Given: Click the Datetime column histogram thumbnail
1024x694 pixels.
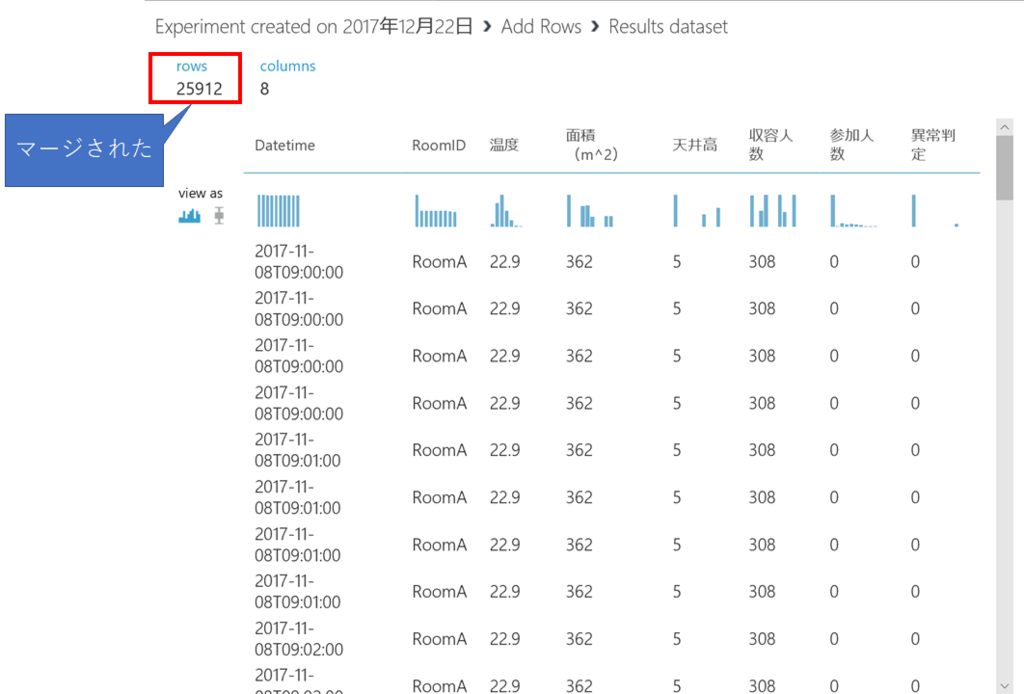Looking at the screenshot, I should tap(278, 211).
